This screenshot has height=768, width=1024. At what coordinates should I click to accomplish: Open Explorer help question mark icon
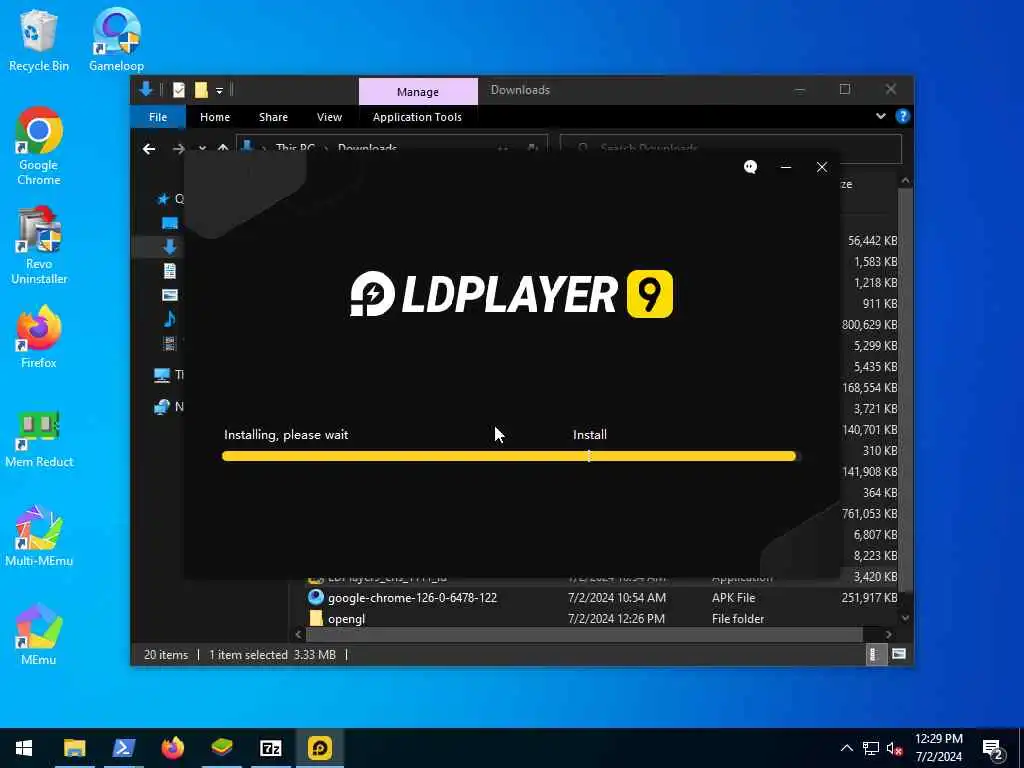(903, 116)
